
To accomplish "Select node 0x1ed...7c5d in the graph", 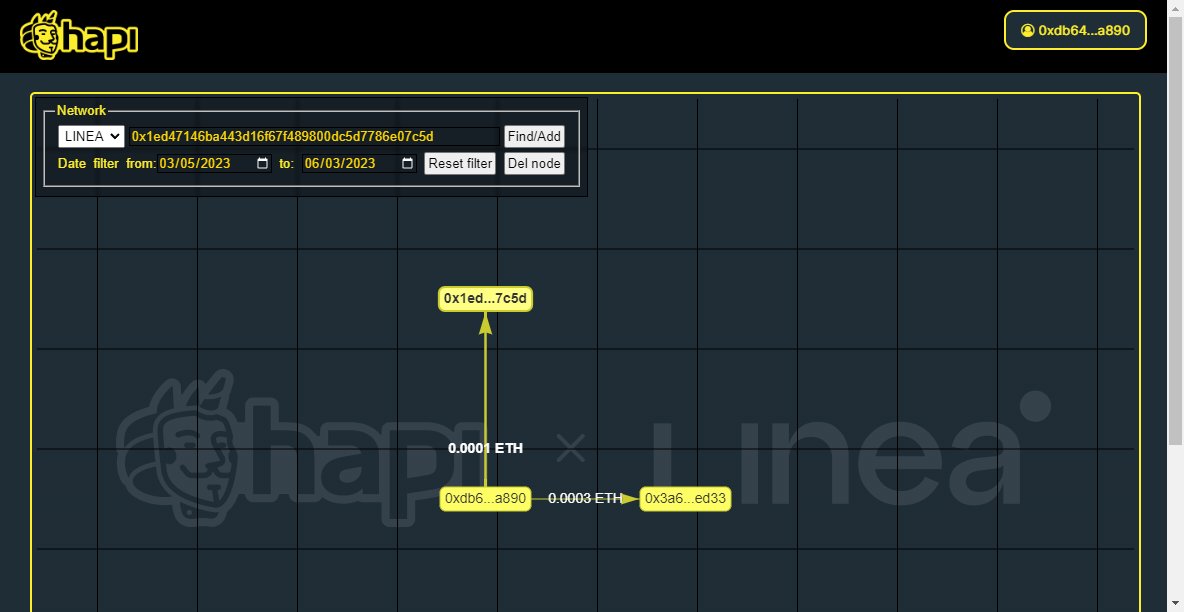I will tap(486, 298).
